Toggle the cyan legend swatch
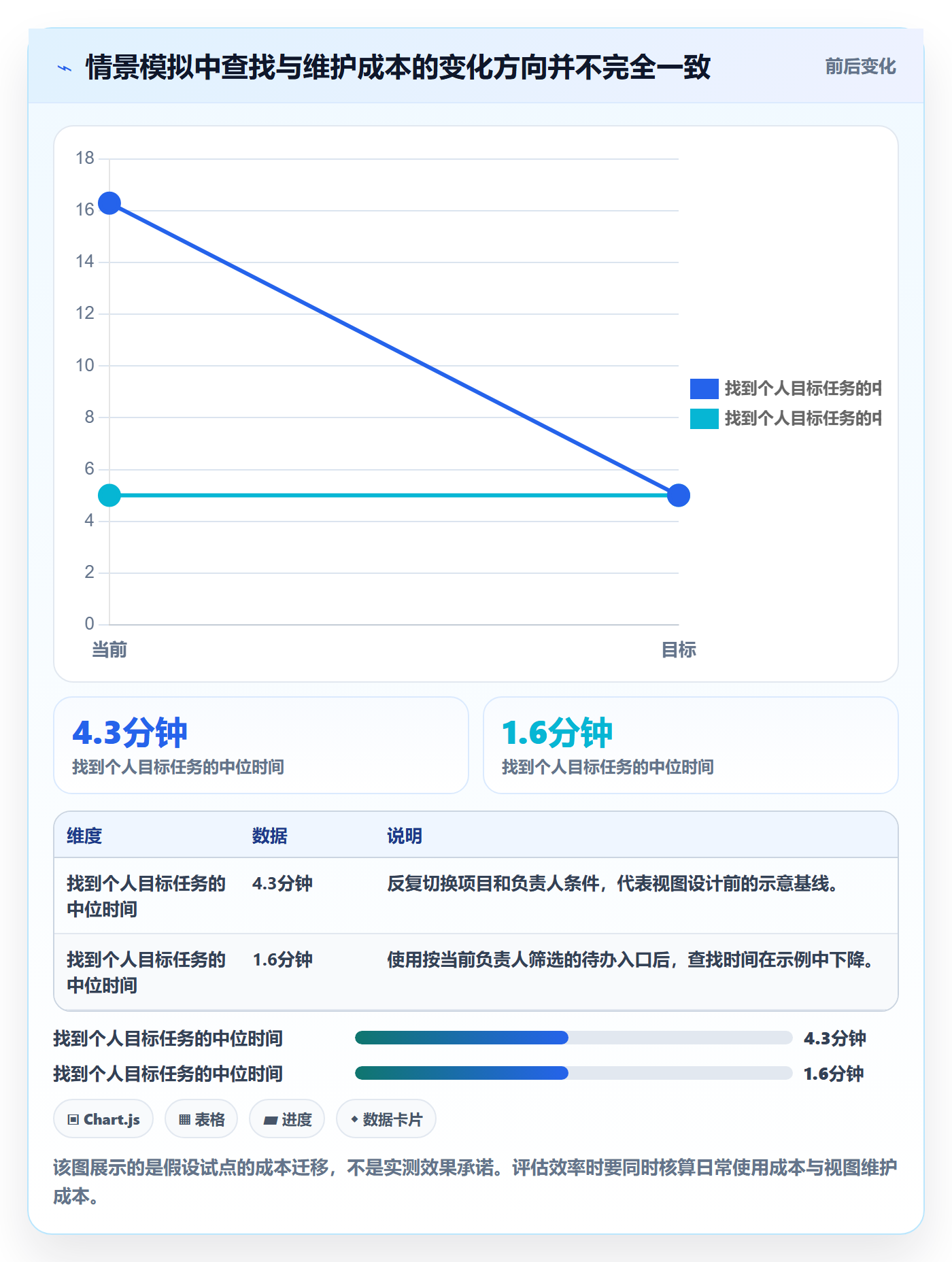This screenshot has width=952, height=1262. [704, 418]
